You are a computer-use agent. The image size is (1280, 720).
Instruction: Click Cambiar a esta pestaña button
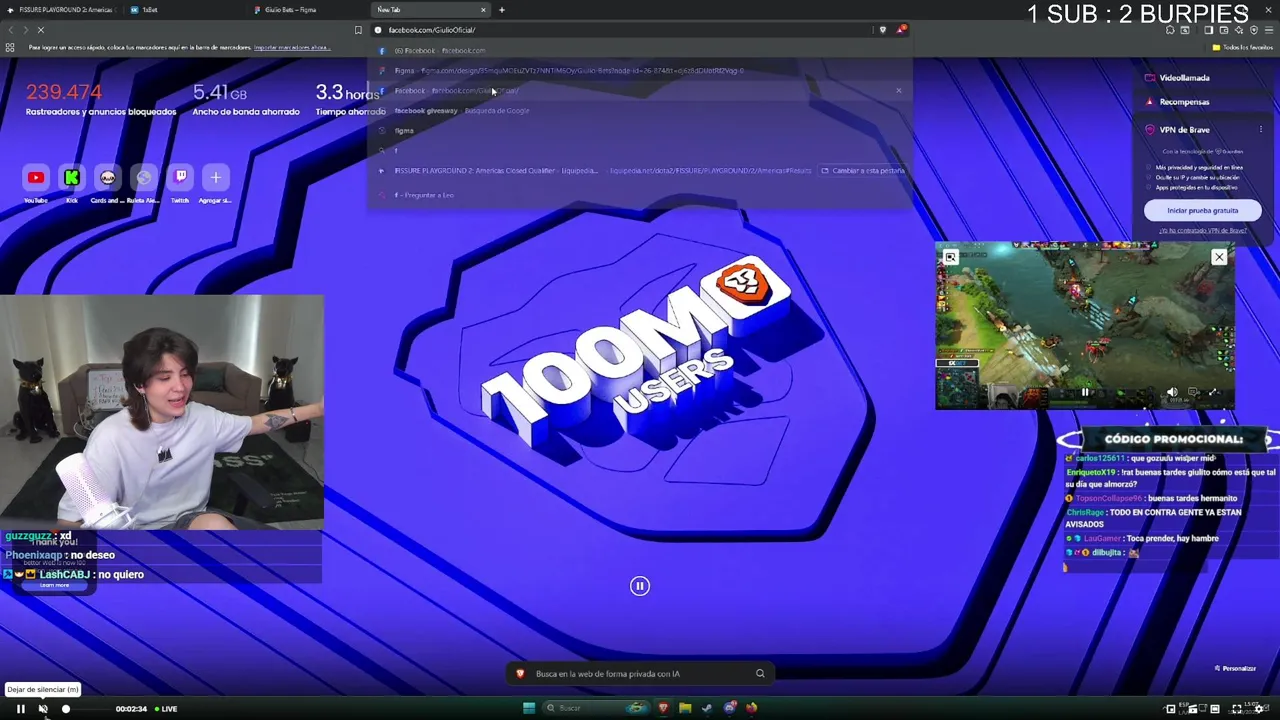(x=862, y=171)
